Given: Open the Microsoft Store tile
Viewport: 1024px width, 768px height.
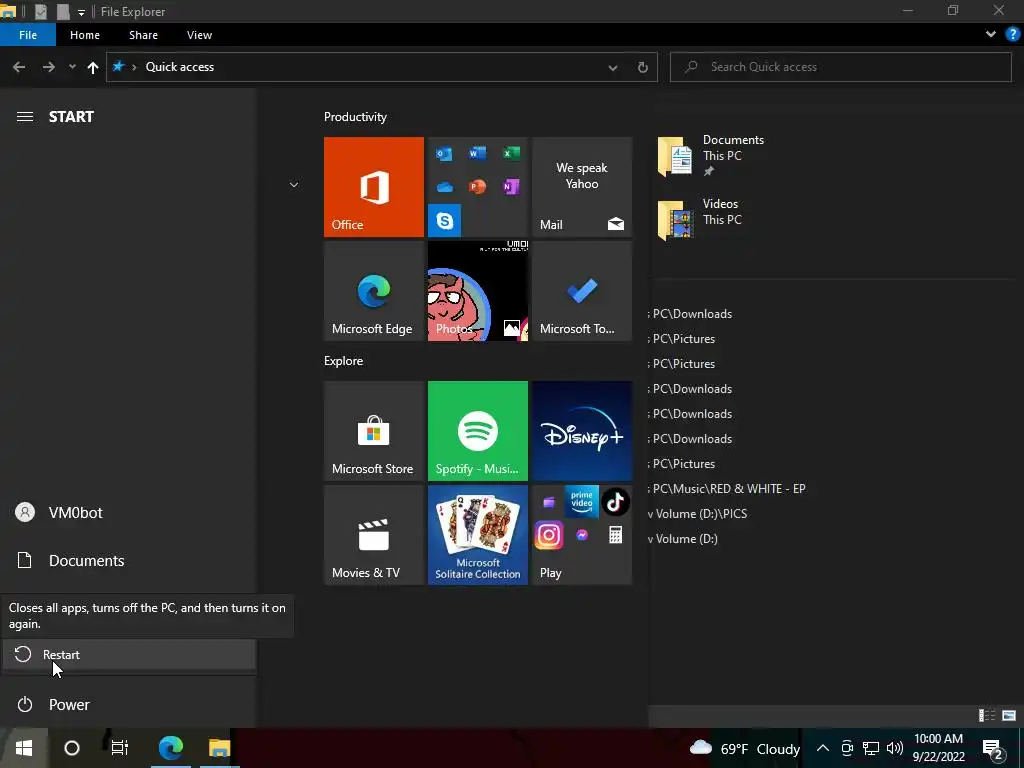Looking at the screenshot, I should 374,431.
